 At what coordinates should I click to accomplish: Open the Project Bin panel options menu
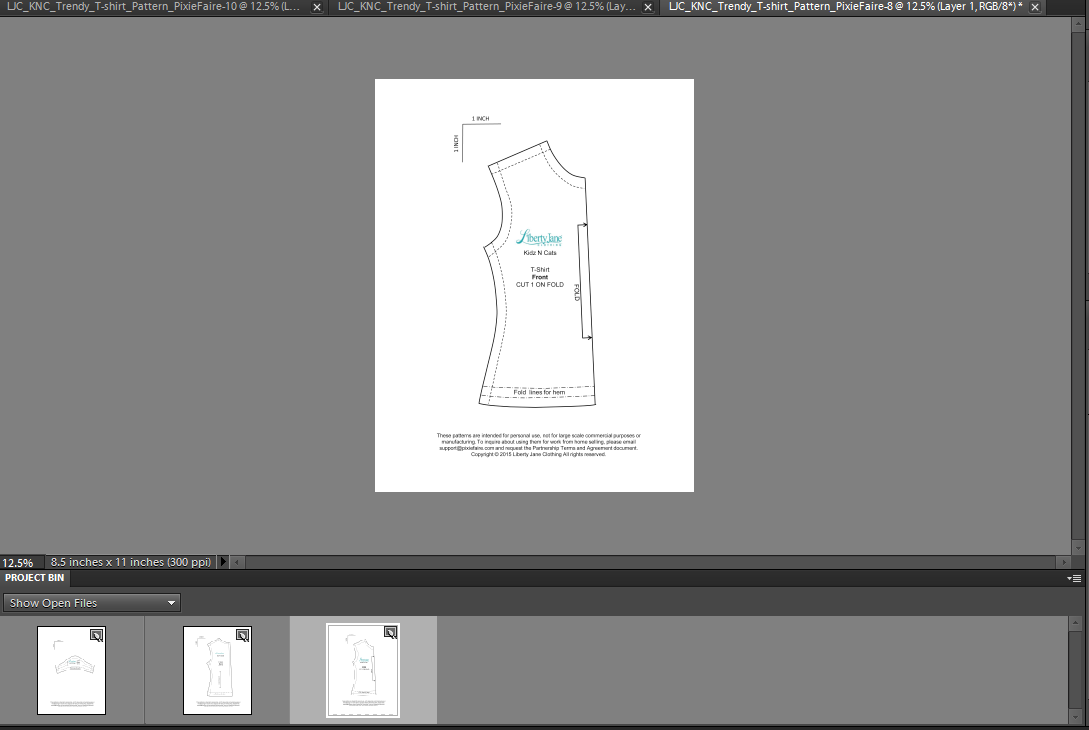click(x=1075, y=578)
